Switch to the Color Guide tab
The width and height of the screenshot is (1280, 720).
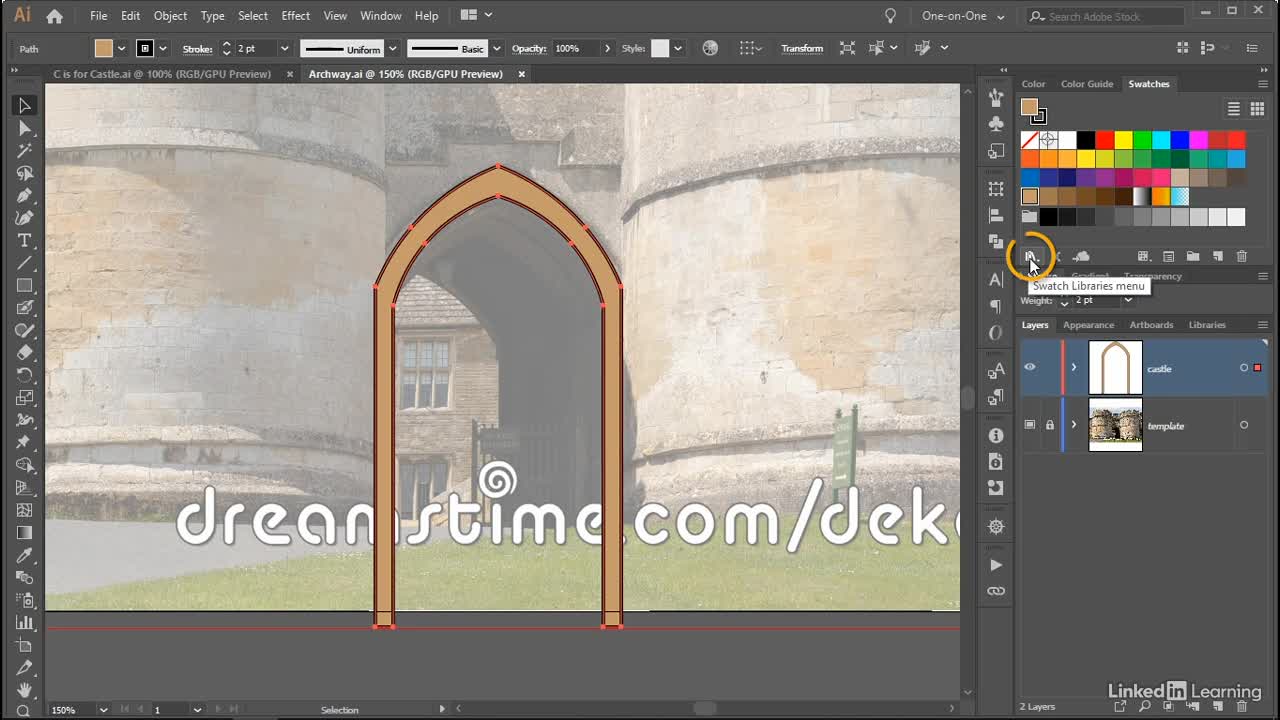click(x=1087, y=84)
